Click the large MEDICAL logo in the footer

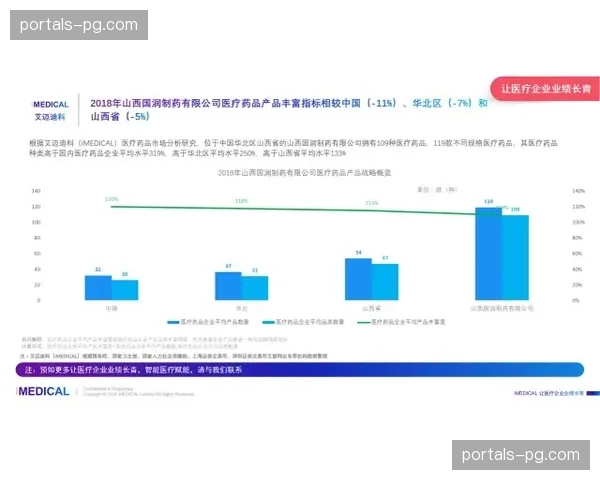click(43, 392)
